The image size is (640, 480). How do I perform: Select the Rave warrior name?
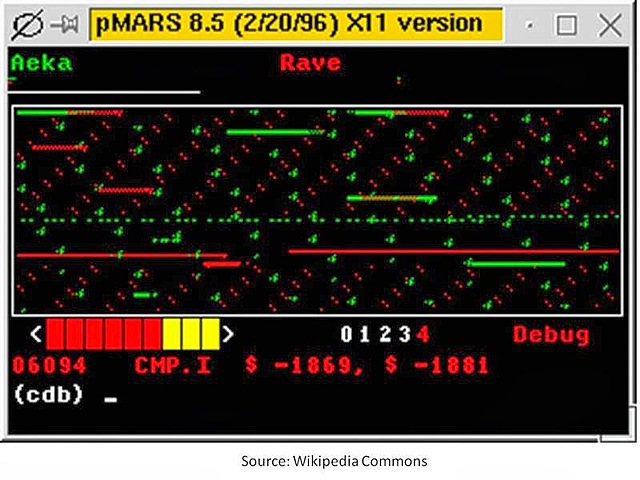[x=310, y=63]
